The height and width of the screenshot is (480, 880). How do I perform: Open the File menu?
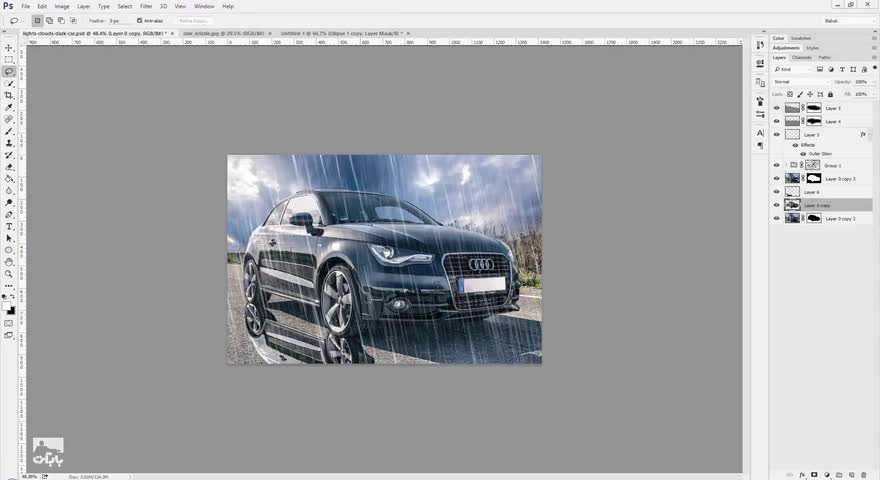(25, 6)
